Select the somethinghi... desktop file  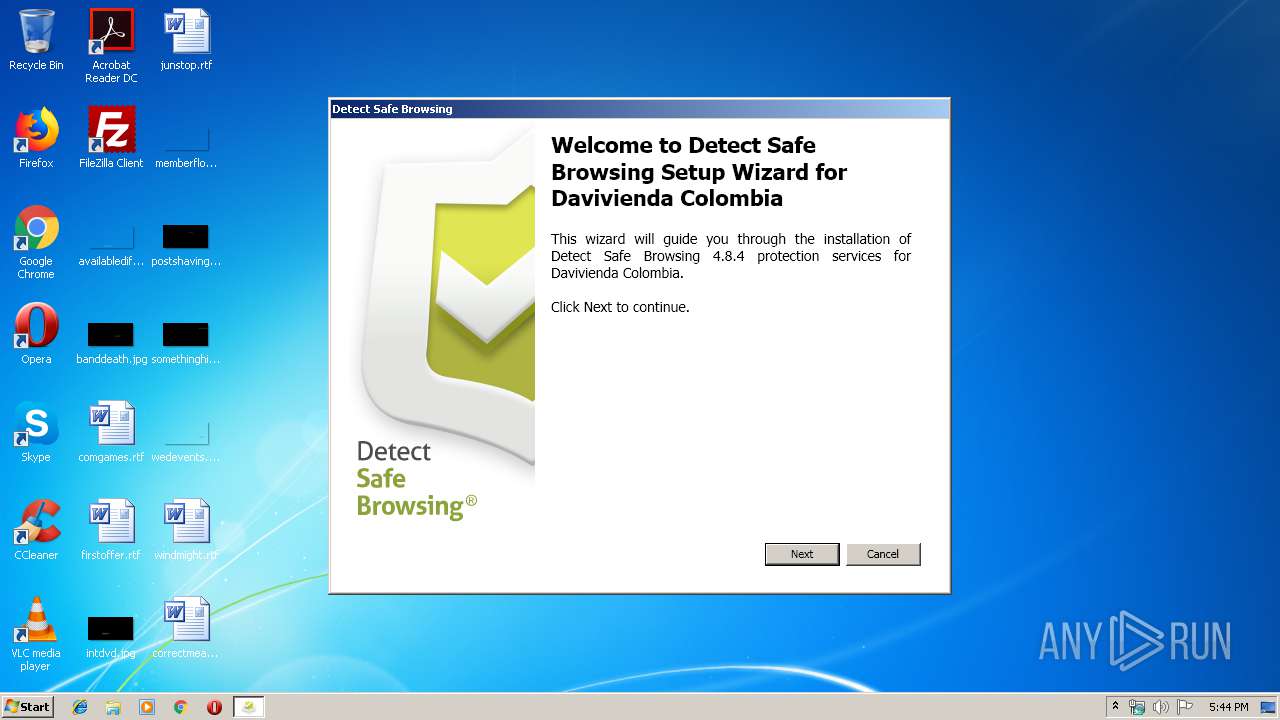point(186,344)
